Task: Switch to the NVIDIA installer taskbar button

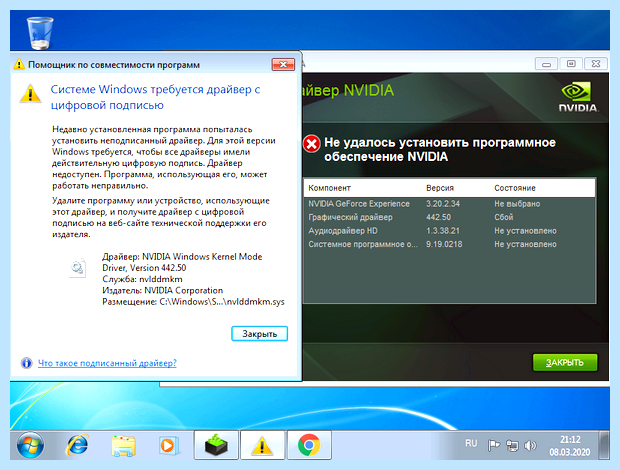Action: 216,445
